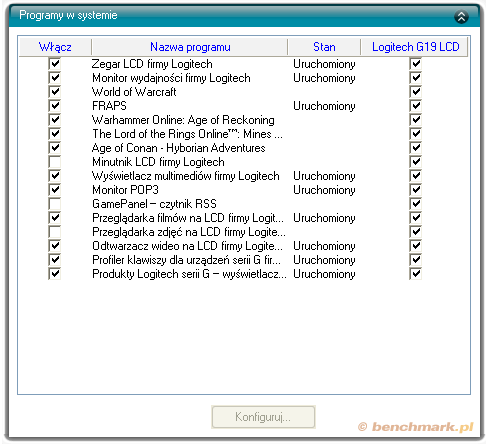The height and width of the screenshot is (444, 490).
Task: Toggle G19 LCD box for Odtwarzacz wideo
Action: click(x=416, y=246)
